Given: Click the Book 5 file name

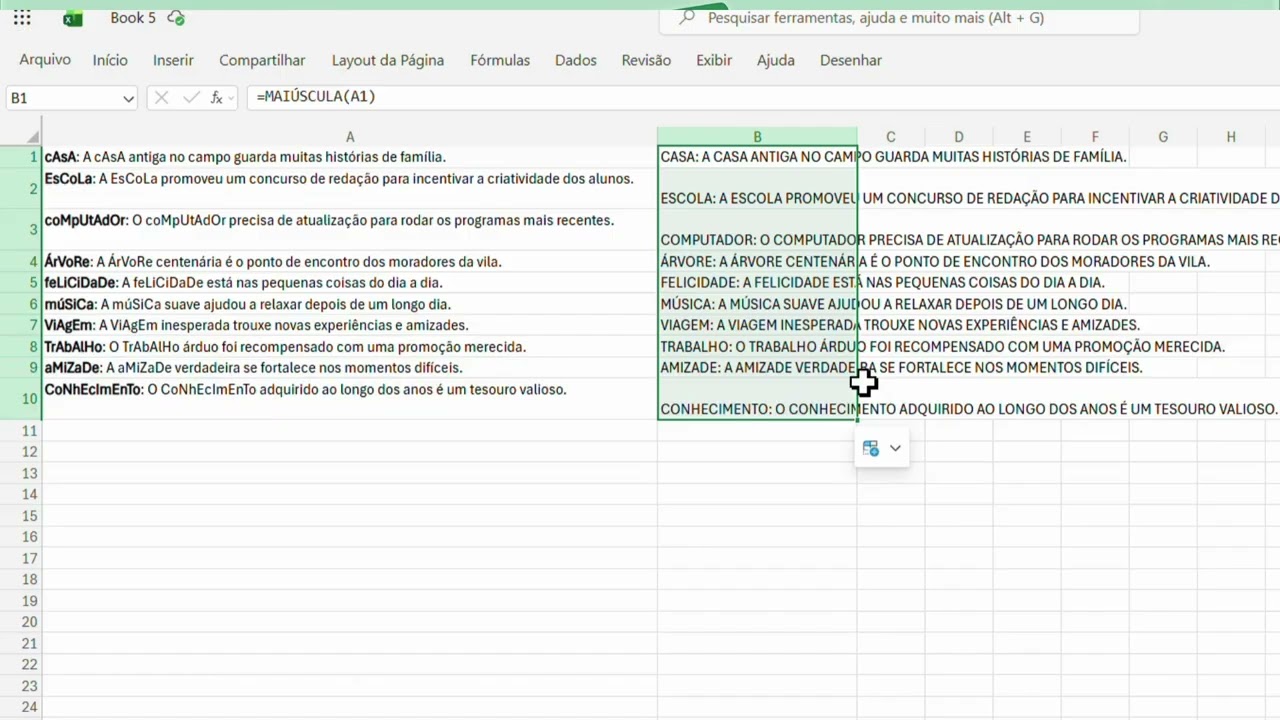Looking at the screenshot, I should [x=133, y=18].
